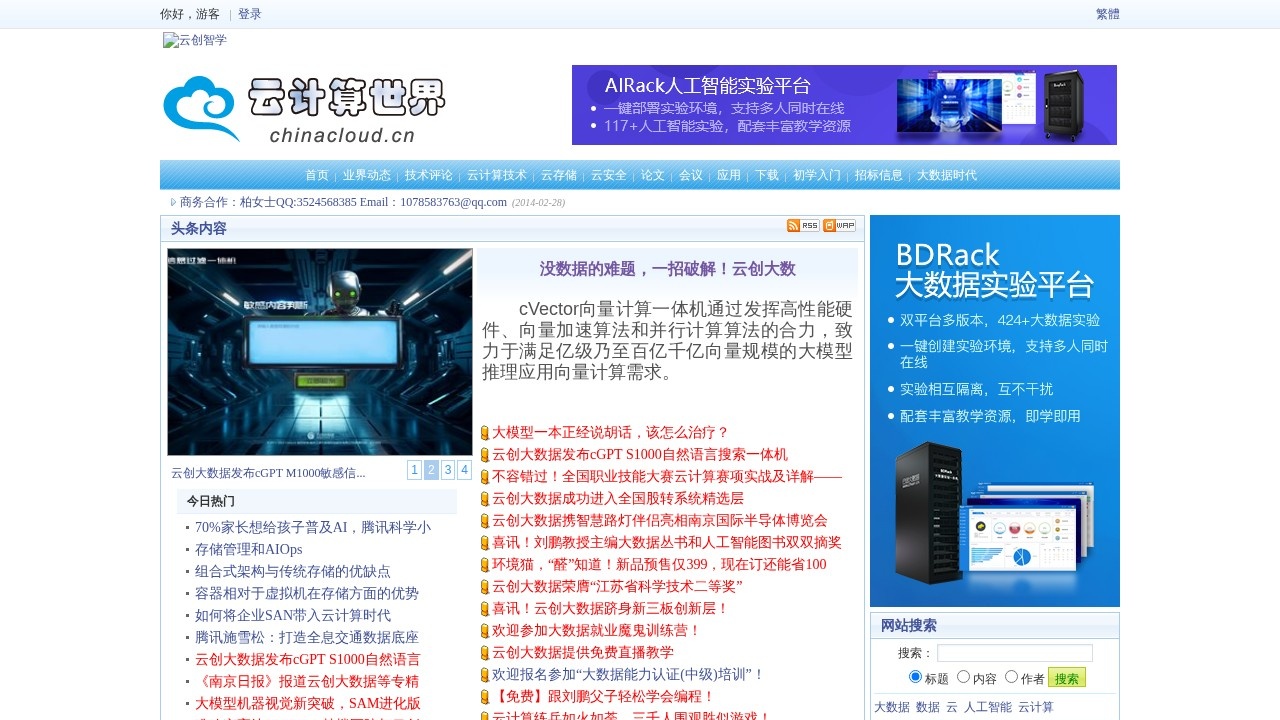Select the 作者 search radio button

pos(1012,676)
